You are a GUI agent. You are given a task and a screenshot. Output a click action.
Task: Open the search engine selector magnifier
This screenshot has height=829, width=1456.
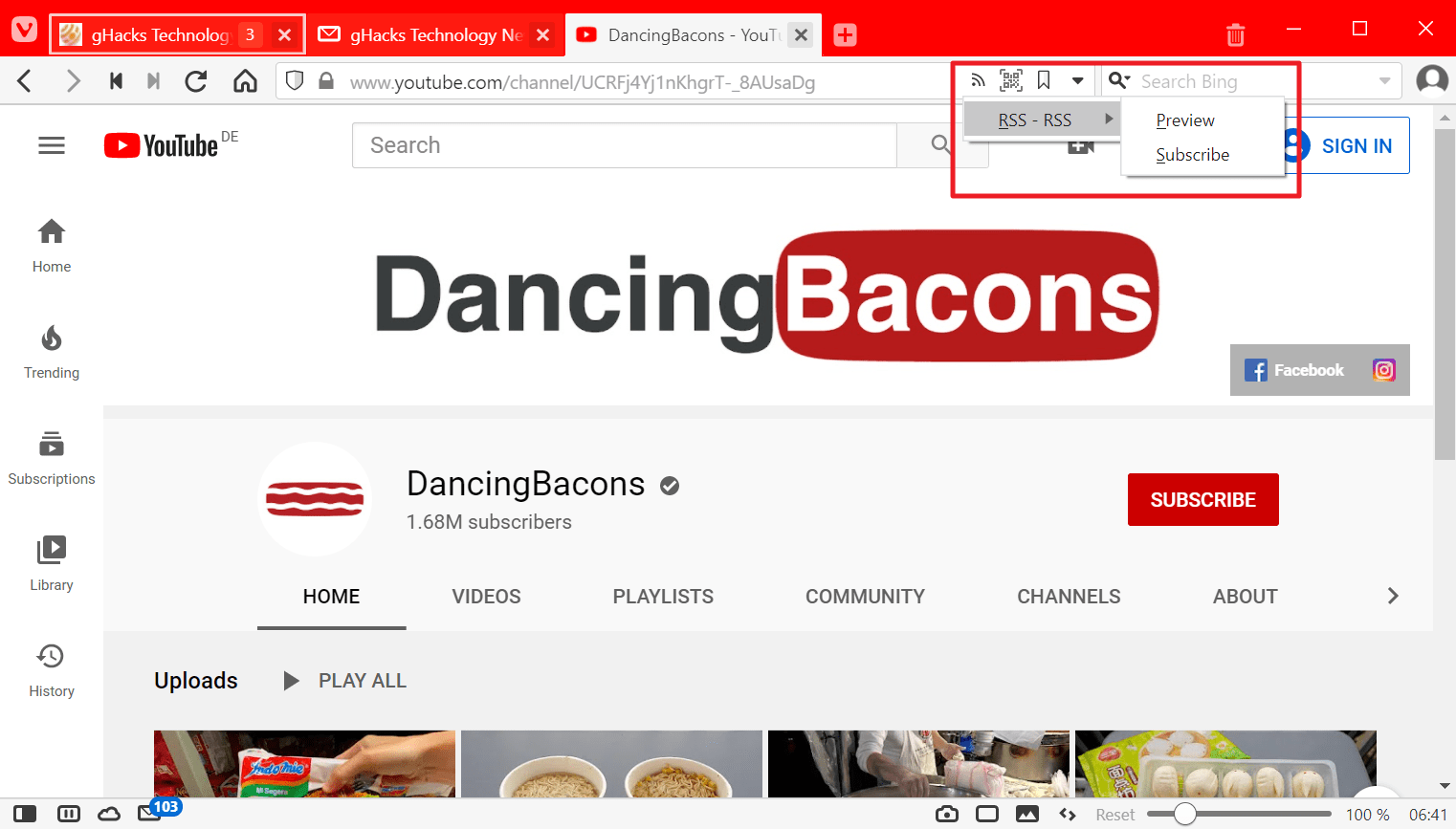(1119, 81)
